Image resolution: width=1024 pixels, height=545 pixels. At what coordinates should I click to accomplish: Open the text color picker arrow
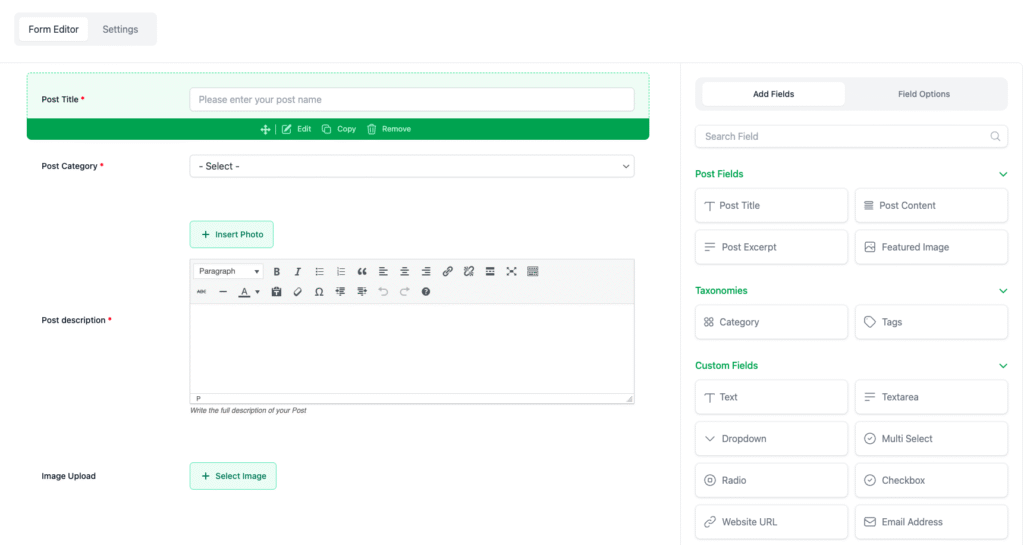(x=257, y=292)
